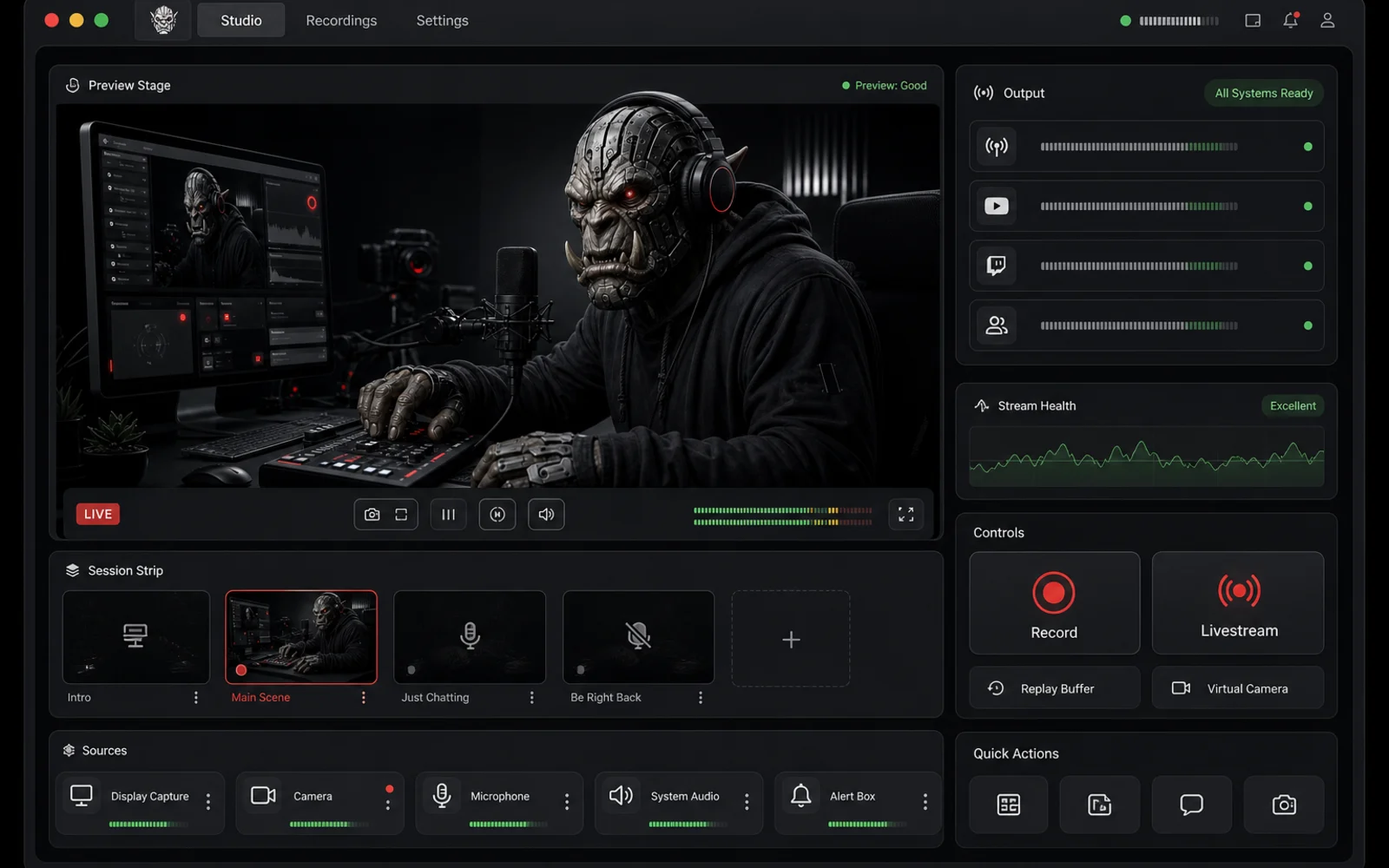Open the Settings tab

[442, 20]
